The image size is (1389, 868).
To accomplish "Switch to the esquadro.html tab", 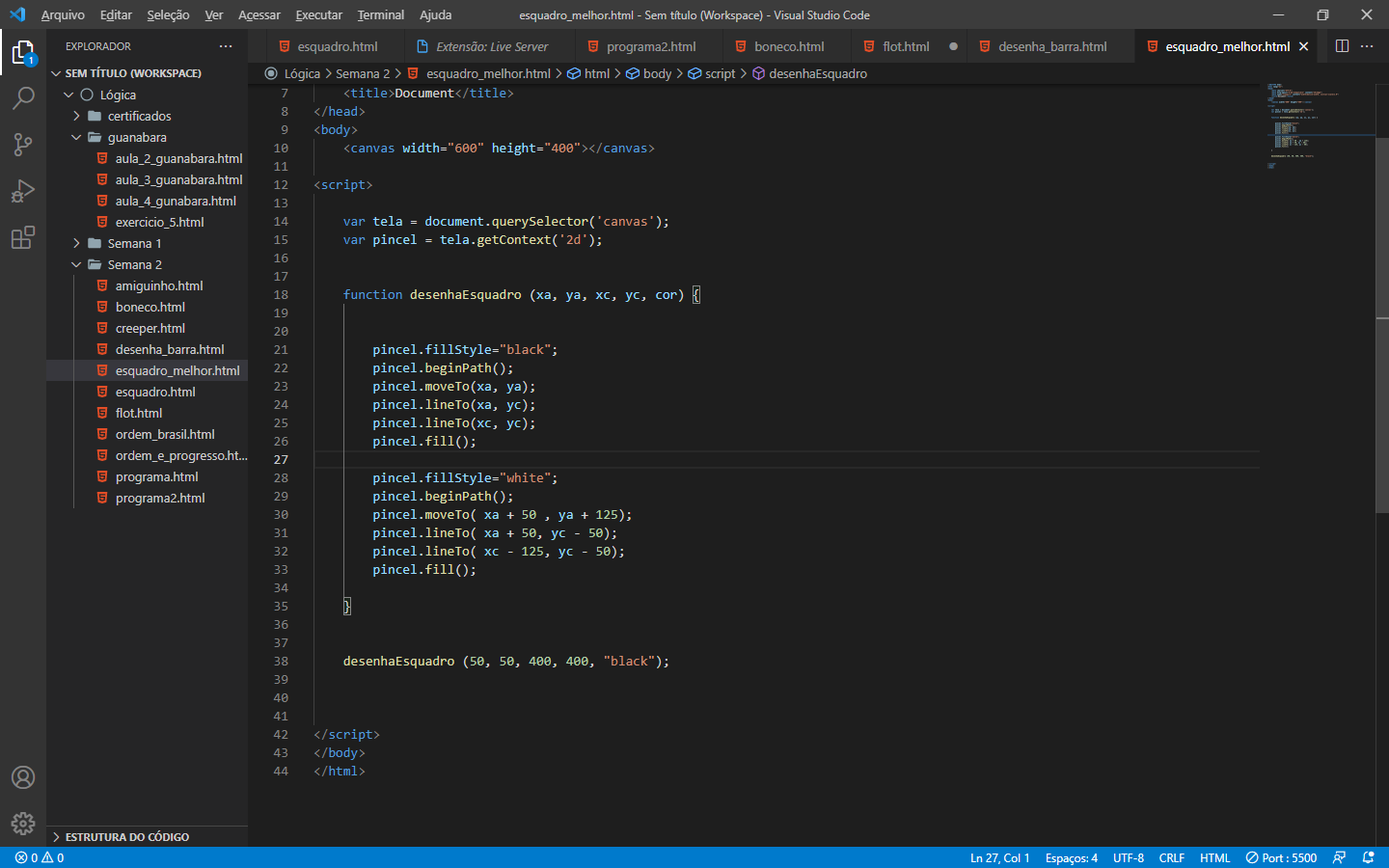I will point(337,46).
